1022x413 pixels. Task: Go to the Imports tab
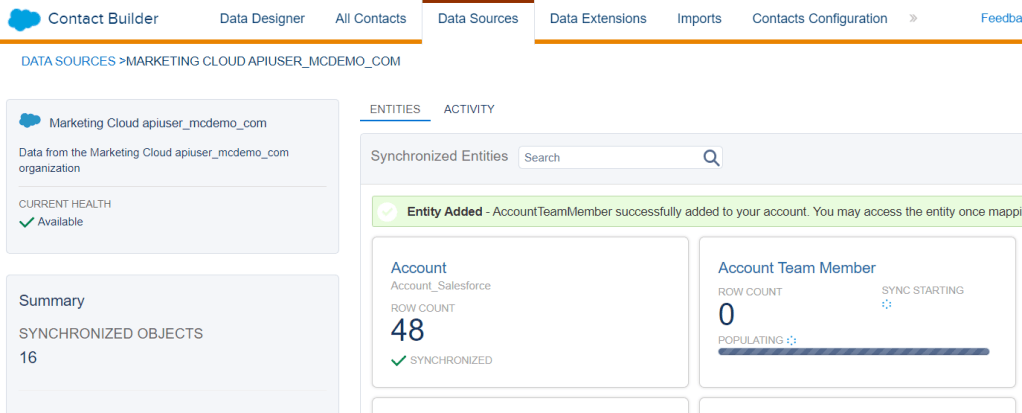(x=699, y=19)
